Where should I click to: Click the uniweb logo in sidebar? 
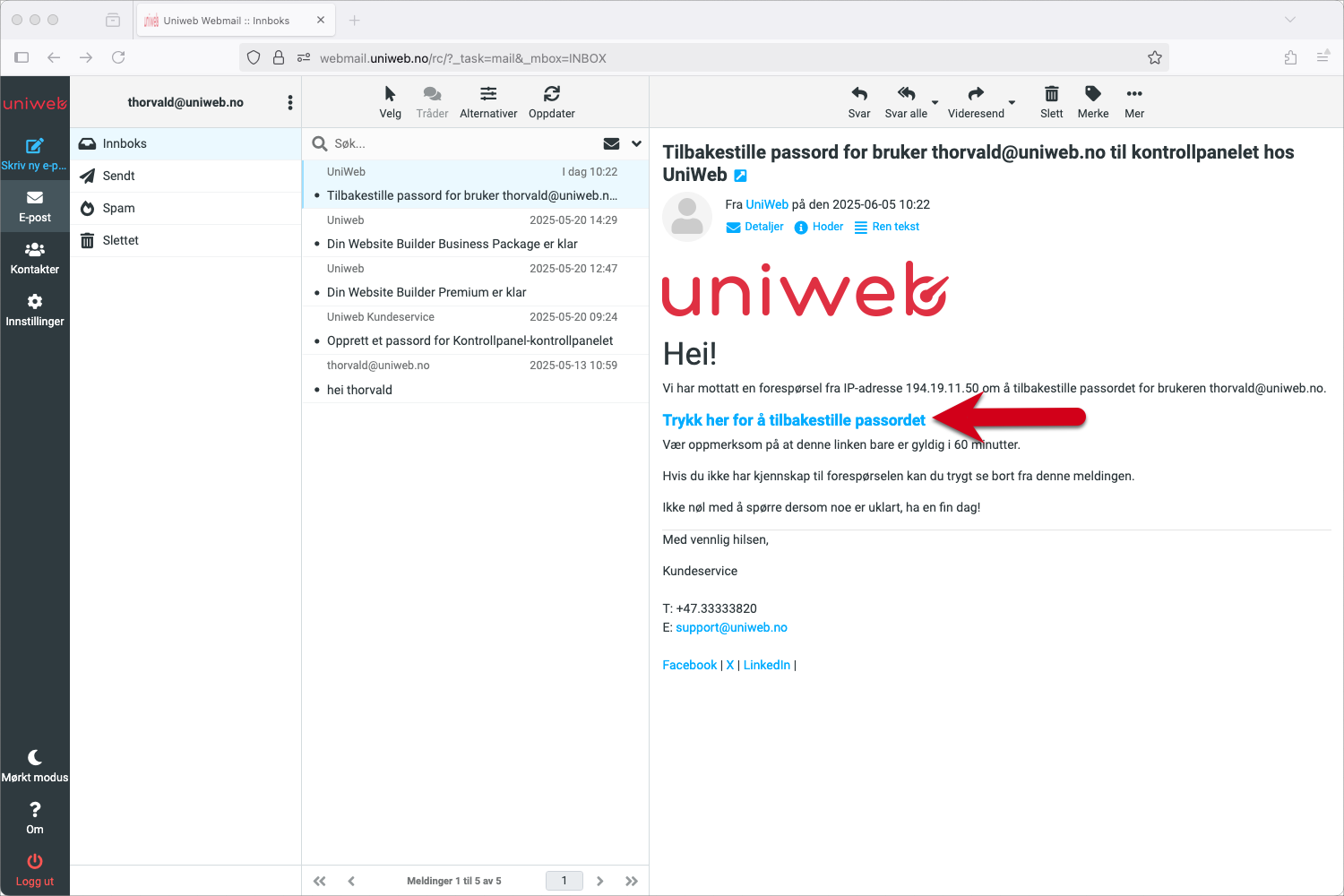coord(34,103)
